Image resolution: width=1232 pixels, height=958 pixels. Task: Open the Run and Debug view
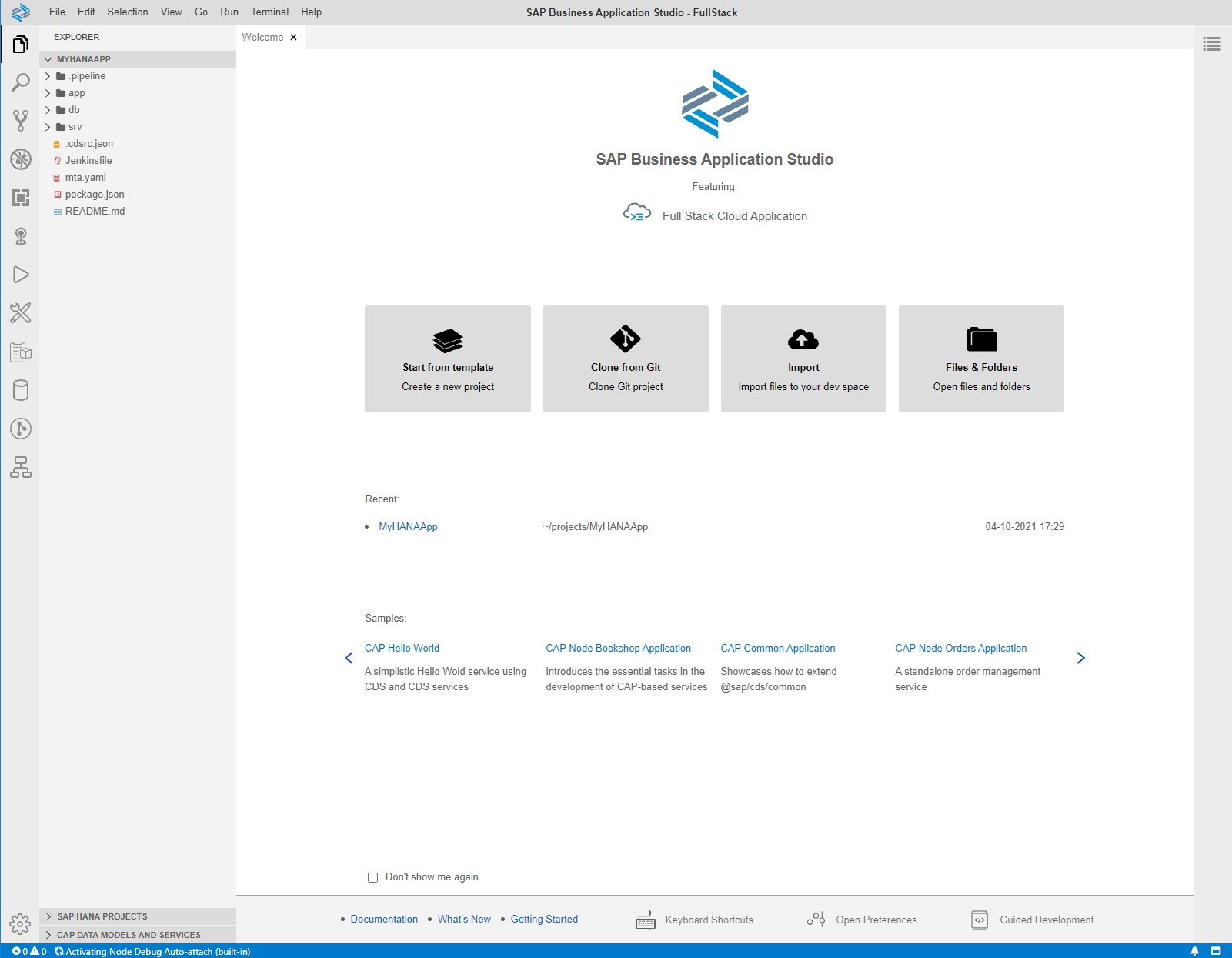pyautogui.click(x=21, y=275)
